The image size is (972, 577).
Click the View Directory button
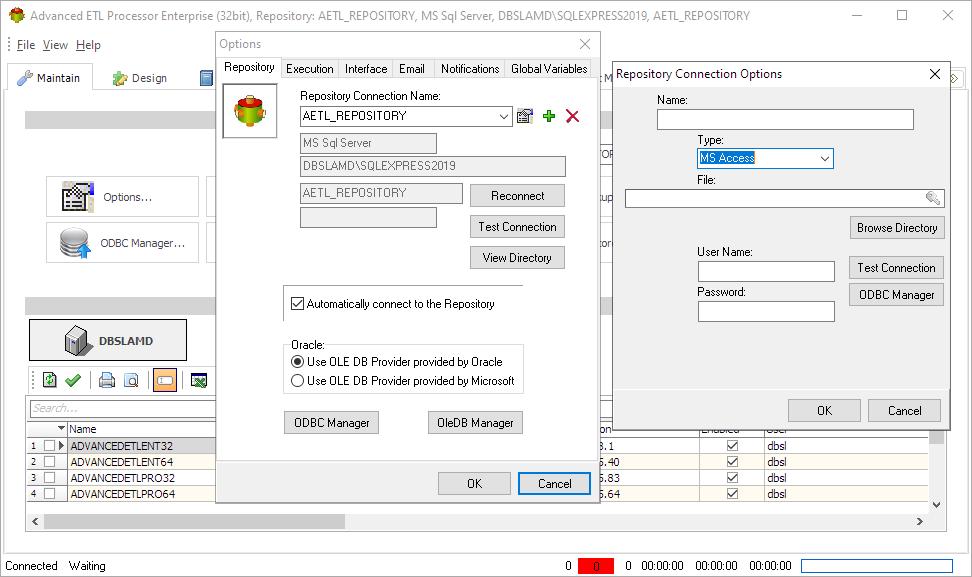[x=517, y=257]
